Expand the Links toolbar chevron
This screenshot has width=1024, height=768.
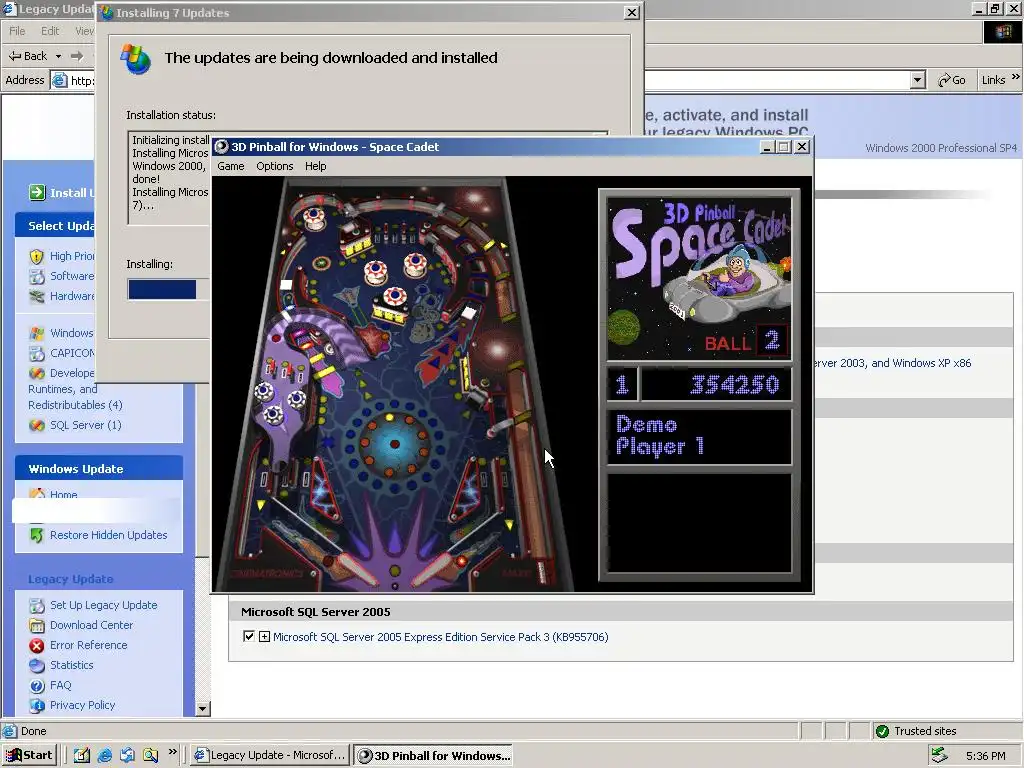pos(1016,77)
